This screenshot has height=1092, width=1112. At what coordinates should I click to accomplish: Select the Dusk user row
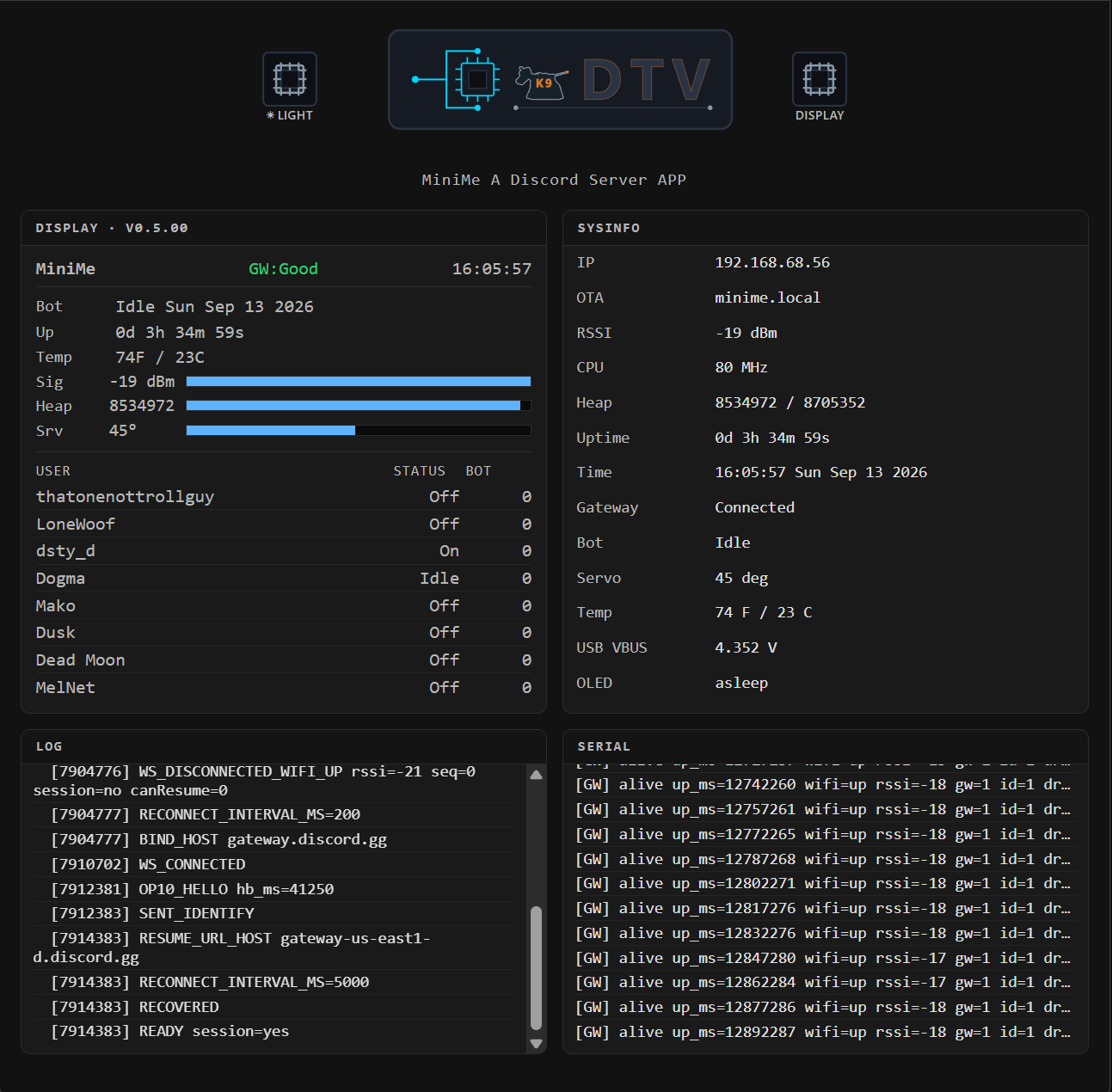click(284, 633)
